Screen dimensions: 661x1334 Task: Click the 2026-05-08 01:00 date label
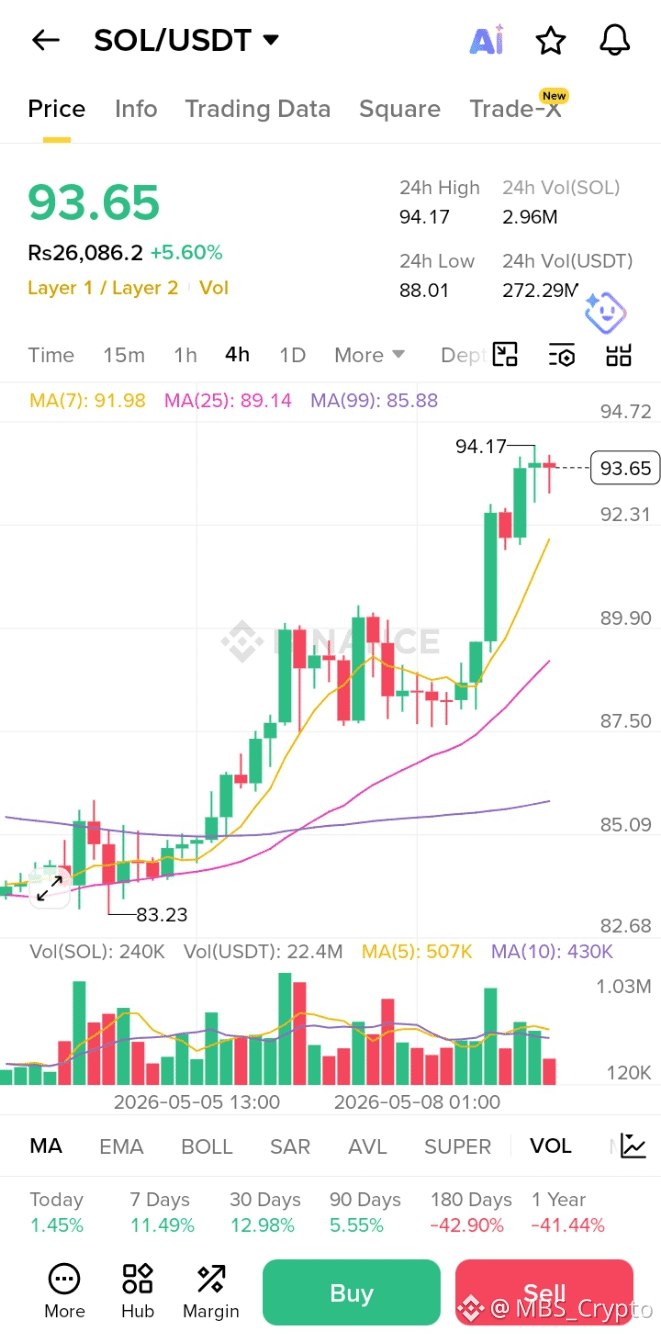point(417,1102)
